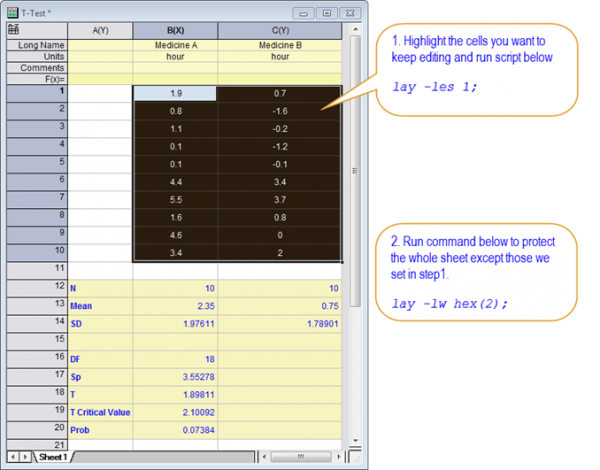The width and height of the screenshot is (600, 470).
Task: Click the T-Test window title icon
Action: click(x=11, y=11)
